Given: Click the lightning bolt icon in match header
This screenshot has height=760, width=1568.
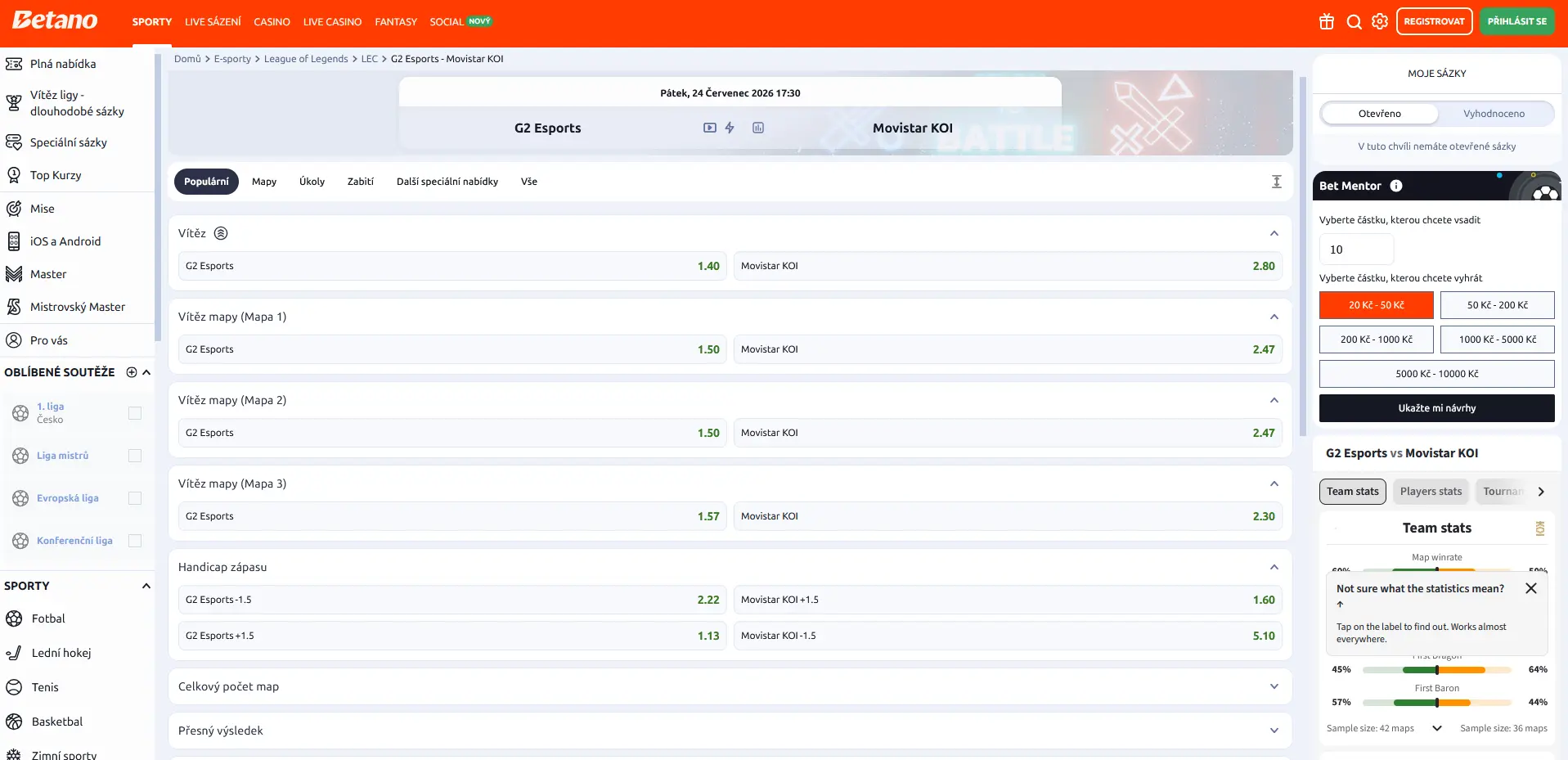Looking at the screenshot, I should pos(730,128).
